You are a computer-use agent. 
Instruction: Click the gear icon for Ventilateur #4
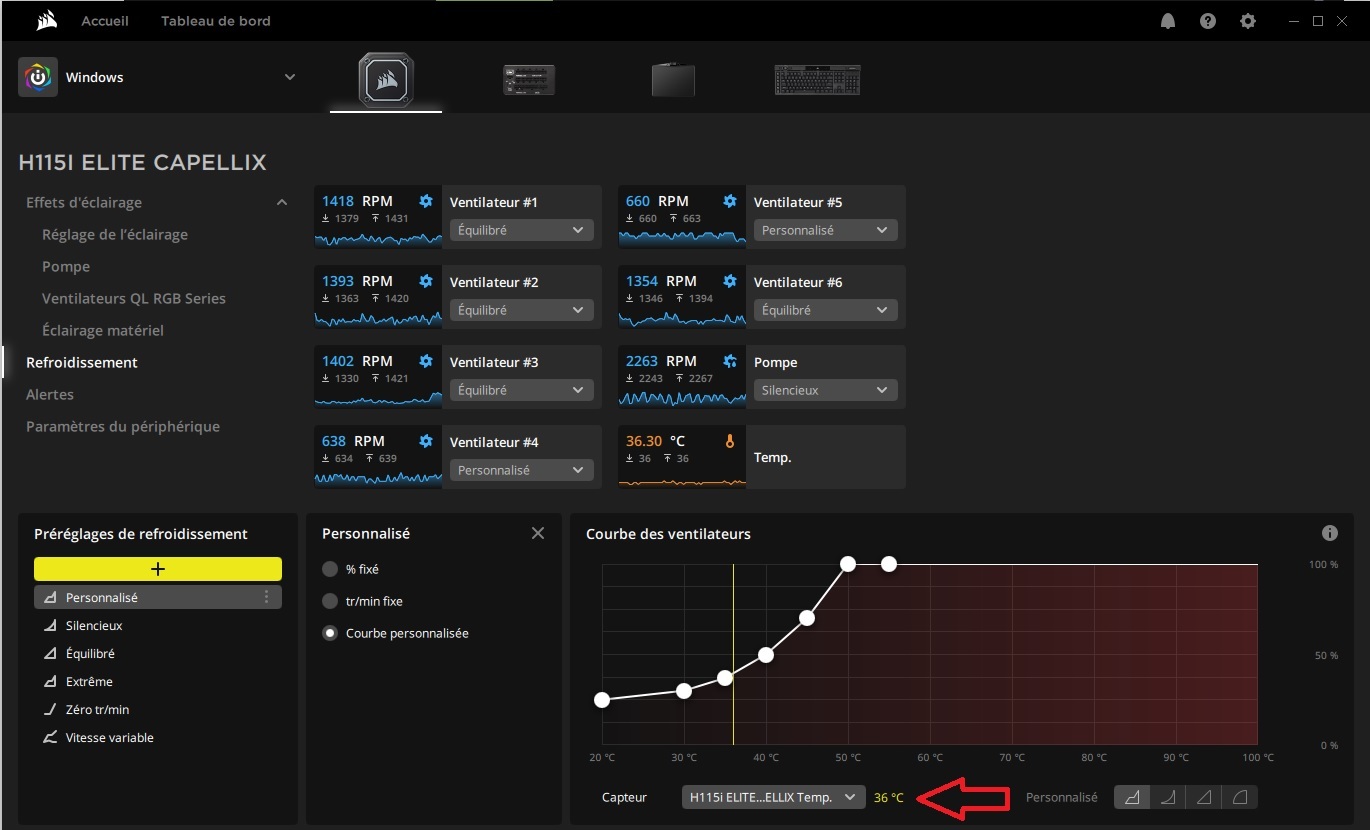pos(426,441)
